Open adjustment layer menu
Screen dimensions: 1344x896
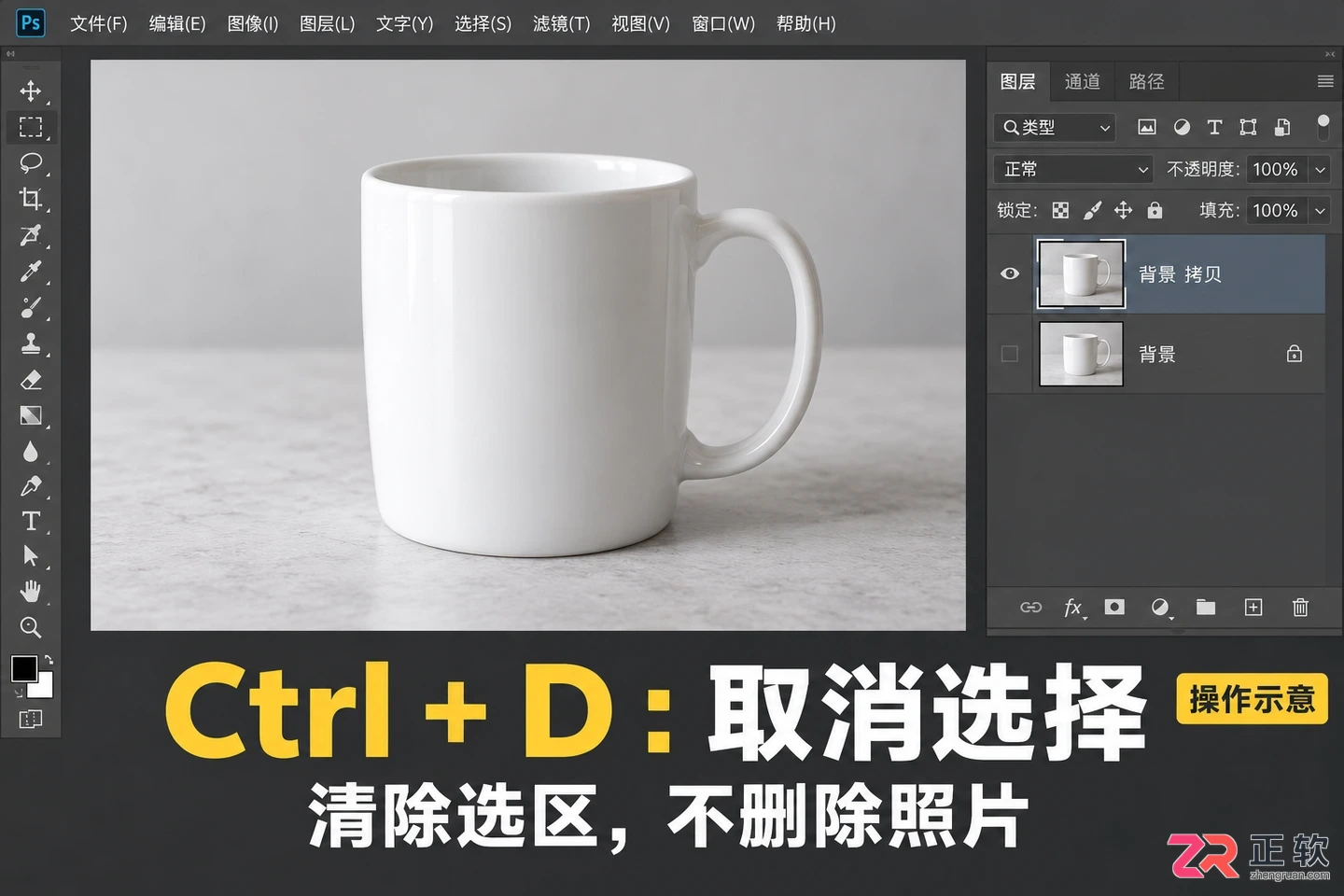(x=1160, y=608)
